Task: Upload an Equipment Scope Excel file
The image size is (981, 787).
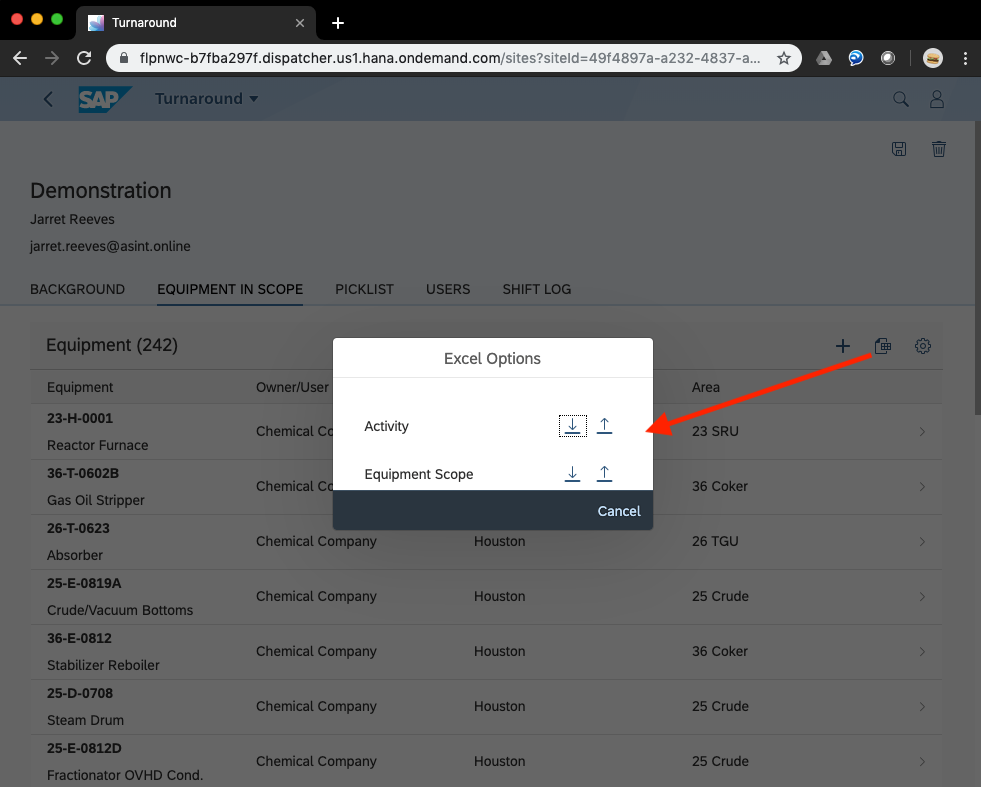Action: click(x=604, y=474)
